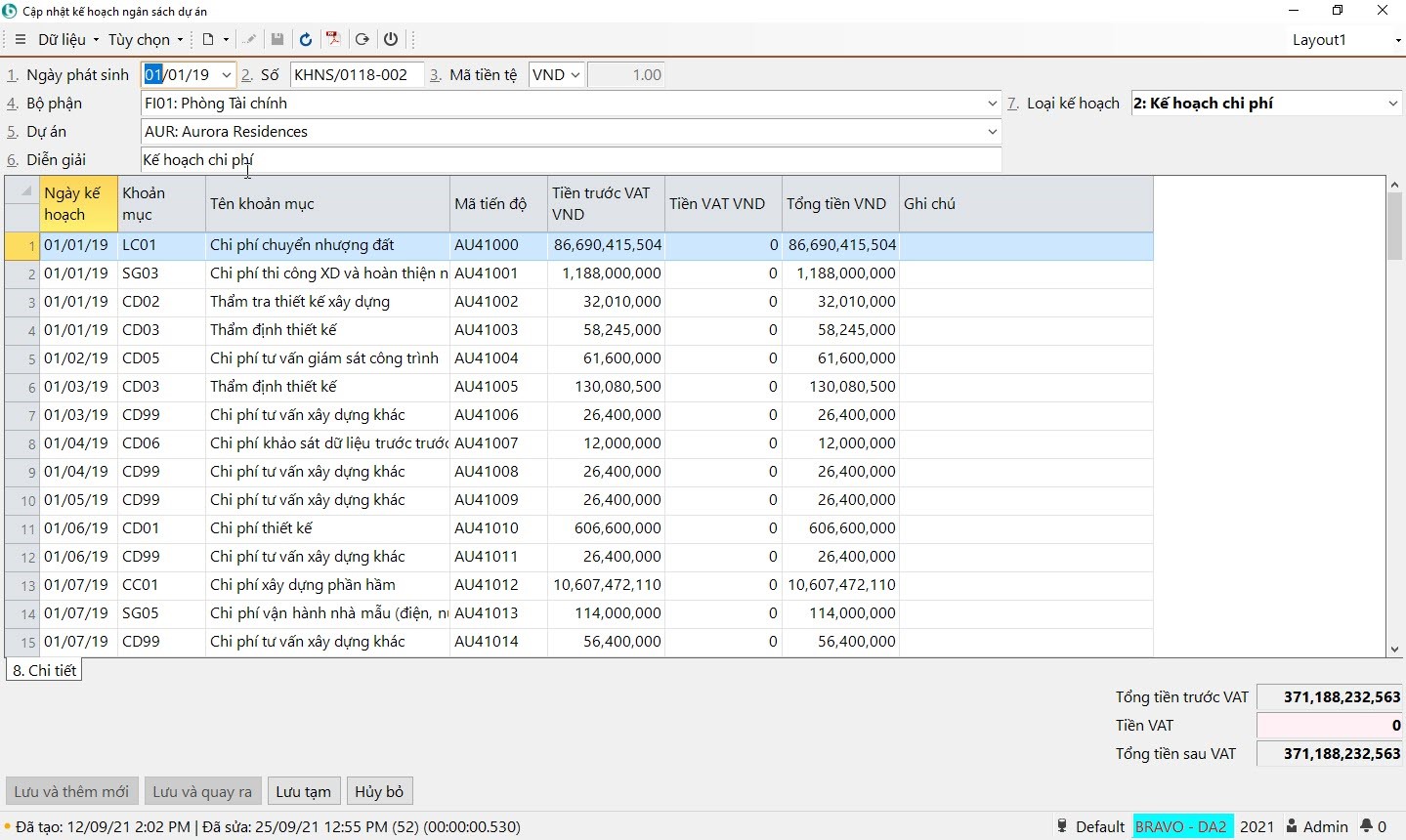Click the Tiền VAT total field

tap(1330, 726)
